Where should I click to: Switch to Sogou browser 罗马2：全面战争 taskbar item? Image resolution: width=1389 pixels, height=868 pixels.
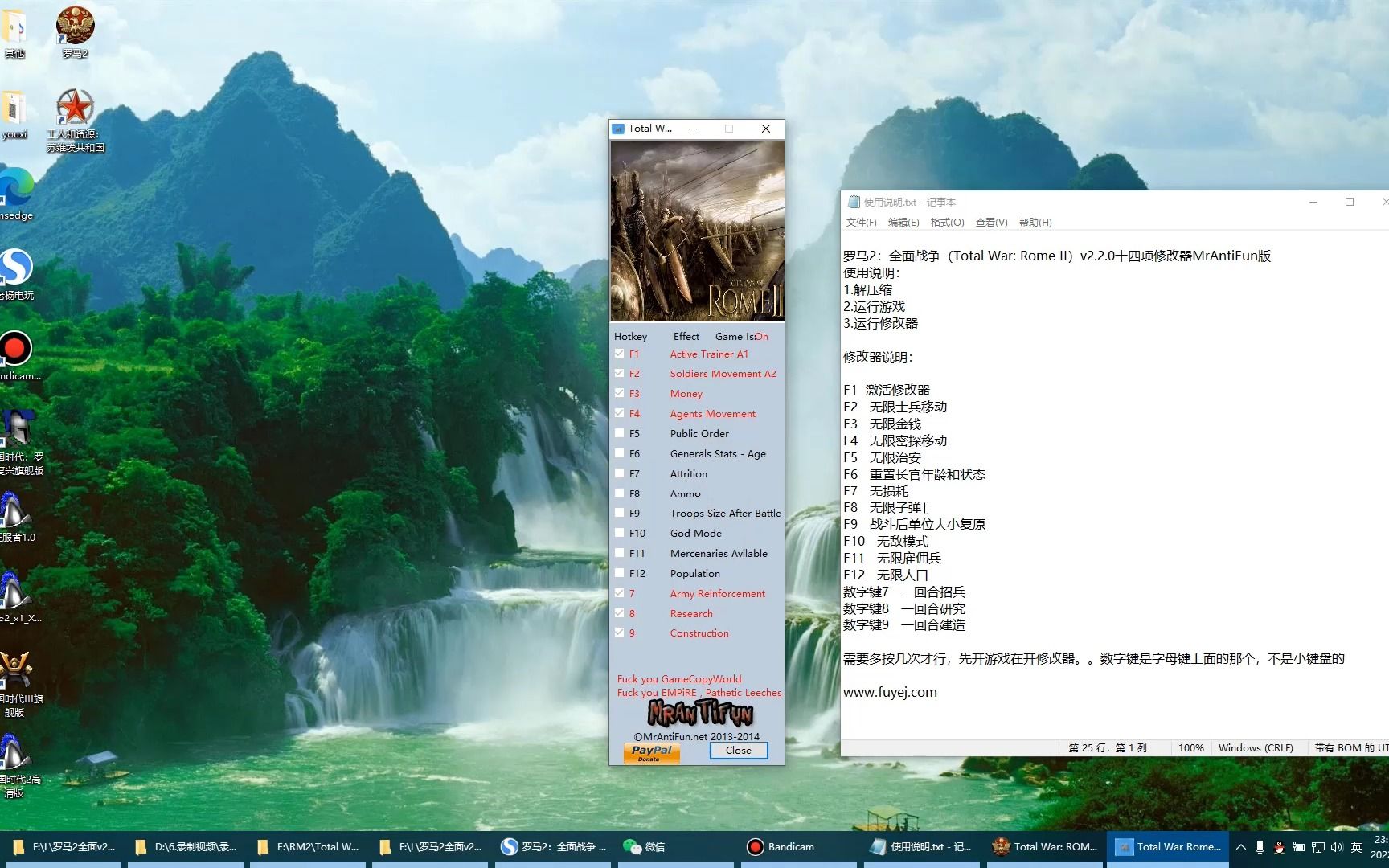point(554,846)
